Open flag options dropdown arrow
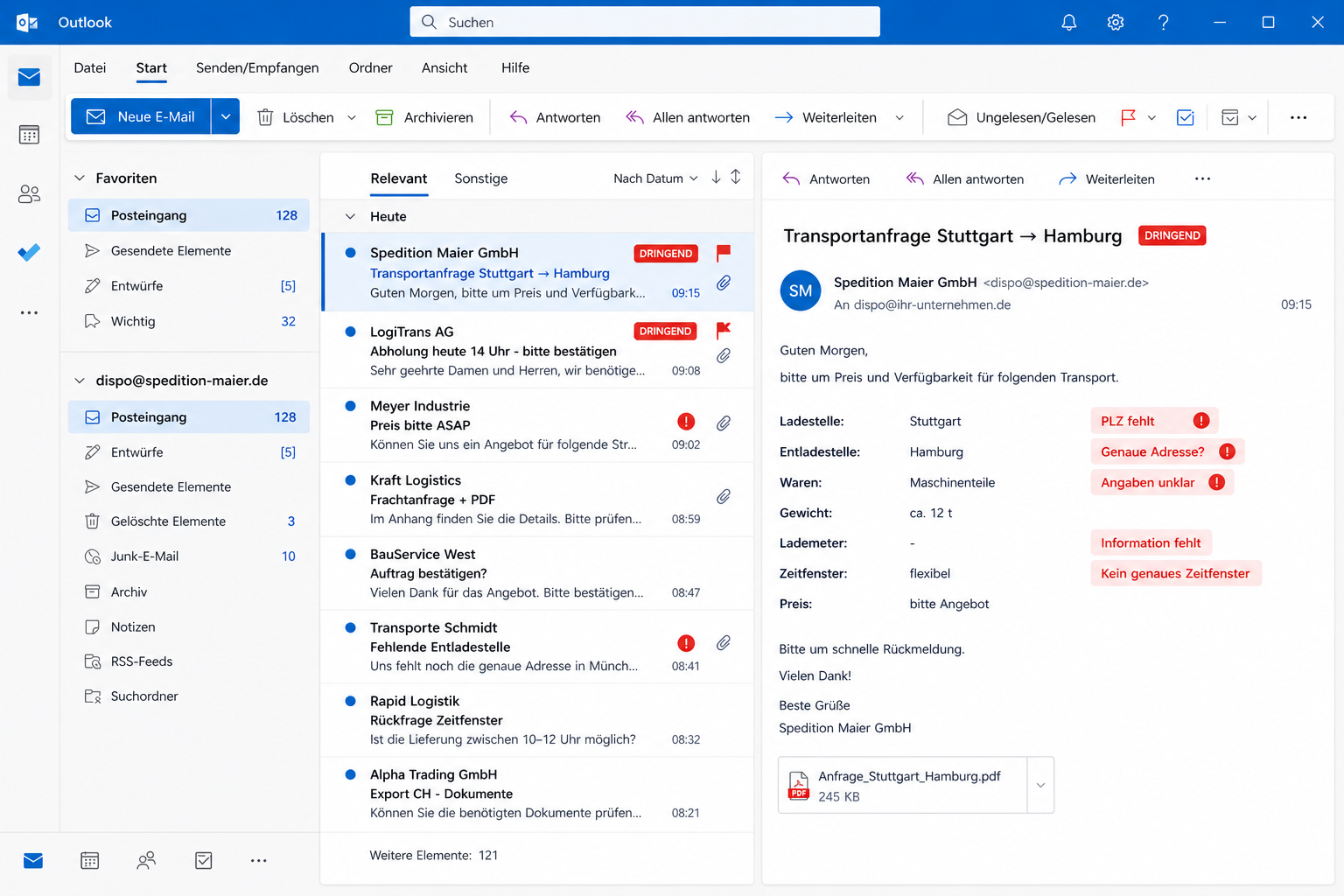 (x=1151, y=117)
